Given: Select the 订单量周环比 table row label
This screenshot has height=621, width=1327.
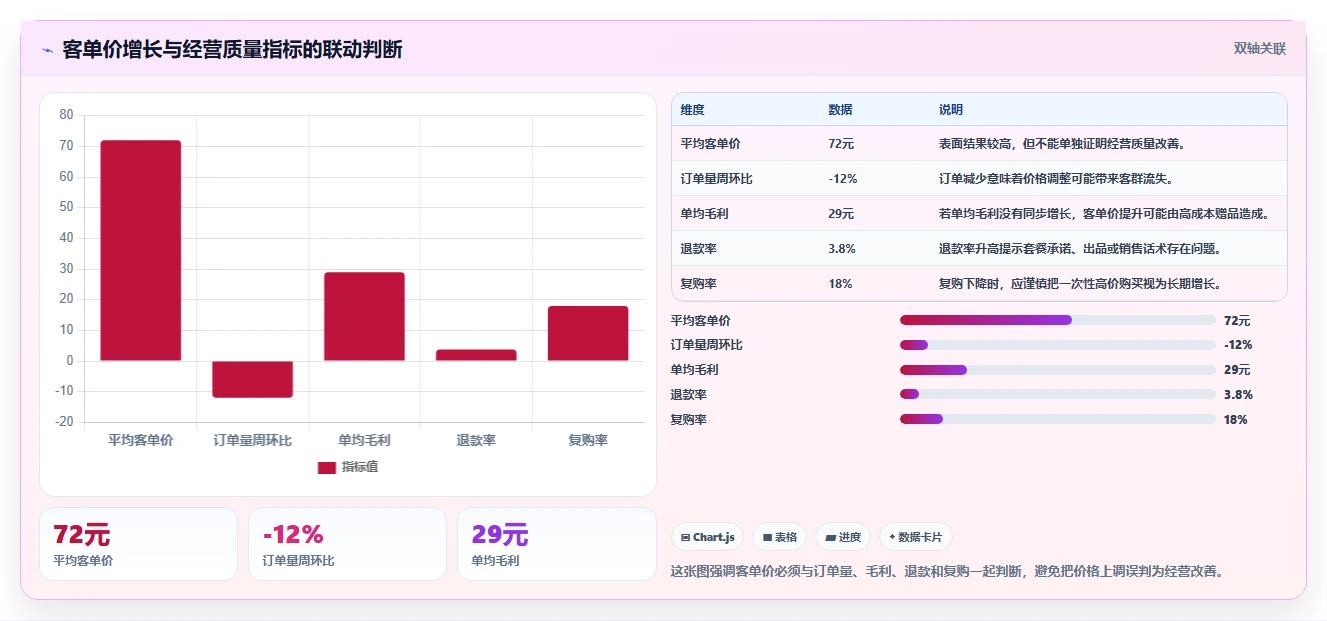Looking at the screenshot, I should [717, 179].
